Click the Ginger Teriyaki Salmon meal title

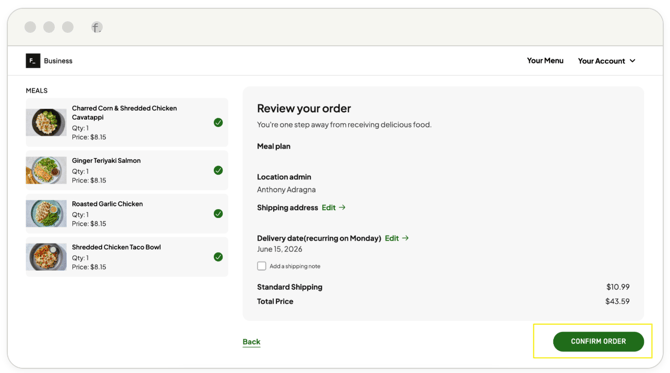(106, 161)
